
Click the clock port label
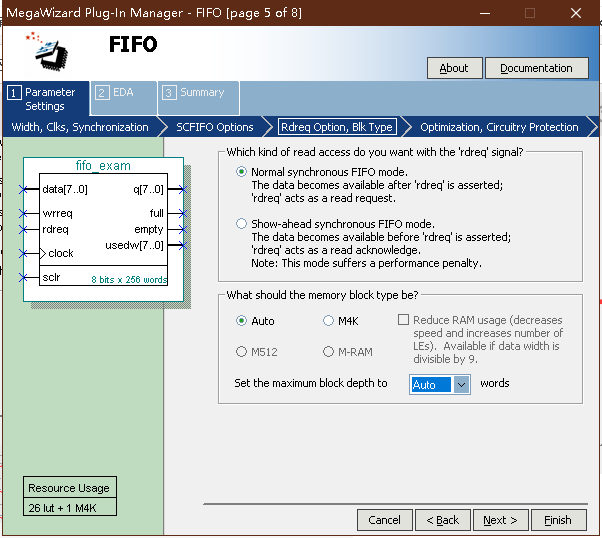coord(61,253)
